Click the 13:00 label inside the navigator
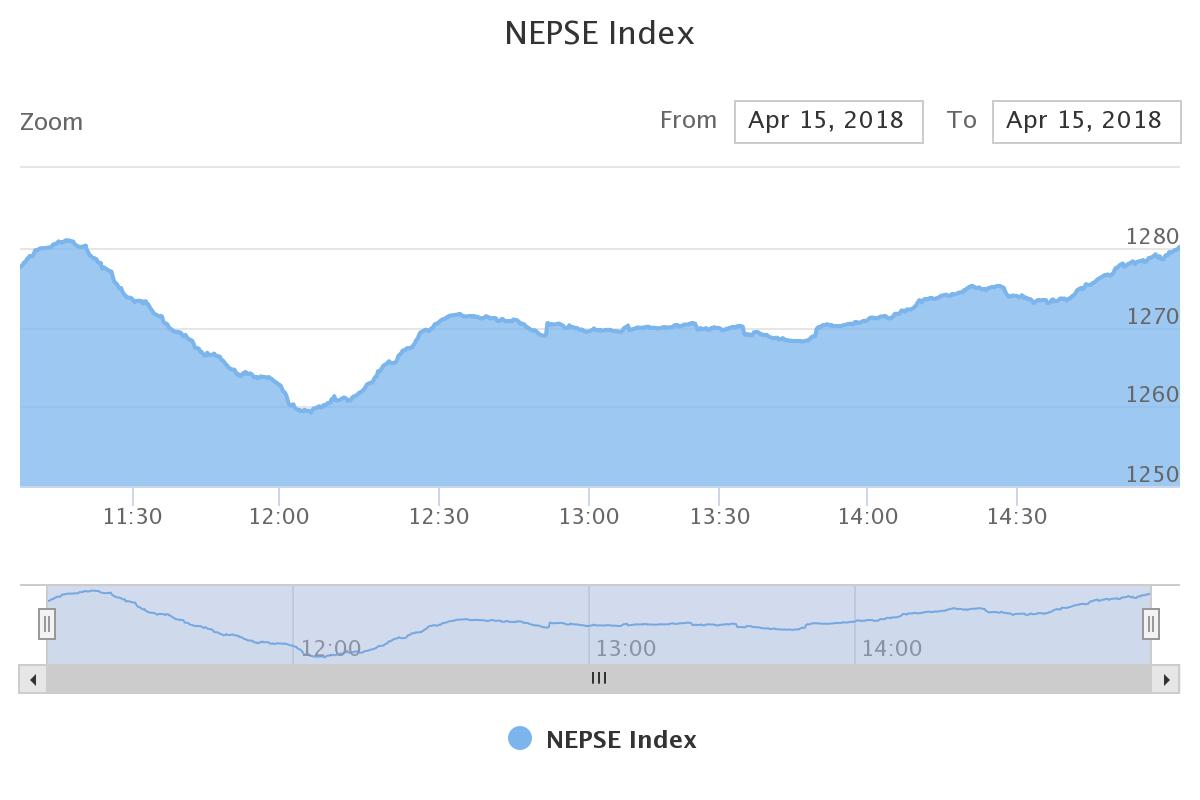The height and width of the screenshot is (800, 1200). tap(626, 649)
